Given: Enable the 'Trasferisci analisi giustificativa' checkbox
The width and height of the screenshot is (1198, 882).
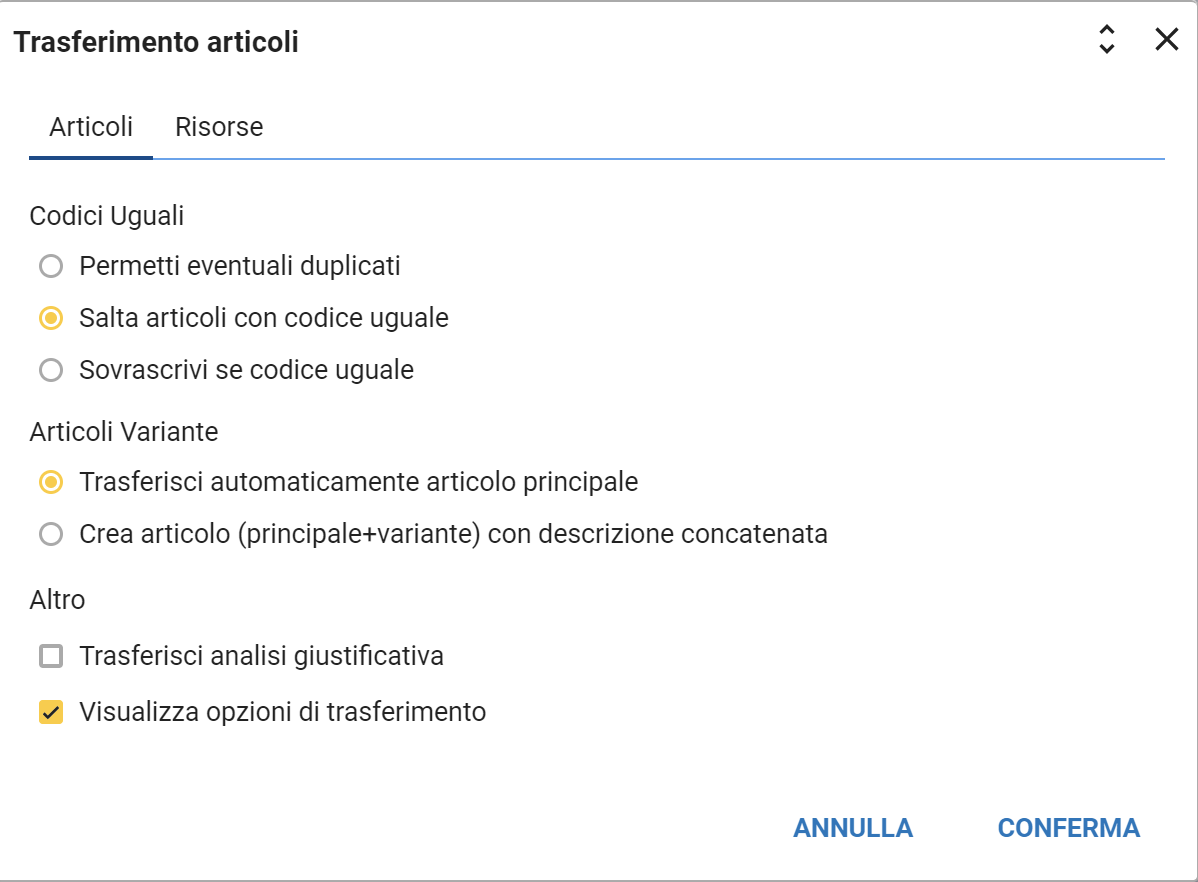Looking at the screenshot, I should (51, 657).
